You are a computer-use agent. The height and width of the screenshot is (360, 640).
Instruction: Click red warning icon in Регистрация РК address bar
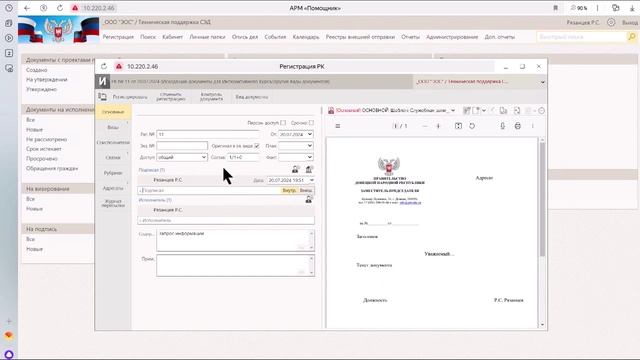(119, 67)
